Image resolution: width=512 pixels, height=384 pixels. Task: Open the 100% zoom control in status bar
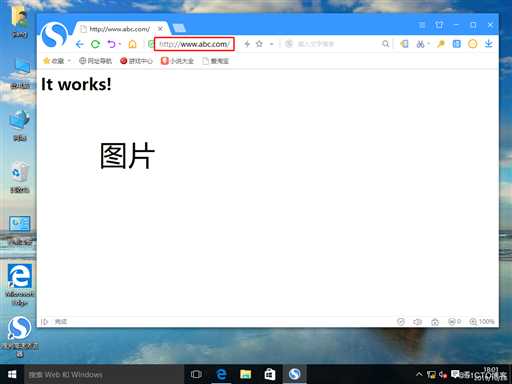[x=482, y=322]
